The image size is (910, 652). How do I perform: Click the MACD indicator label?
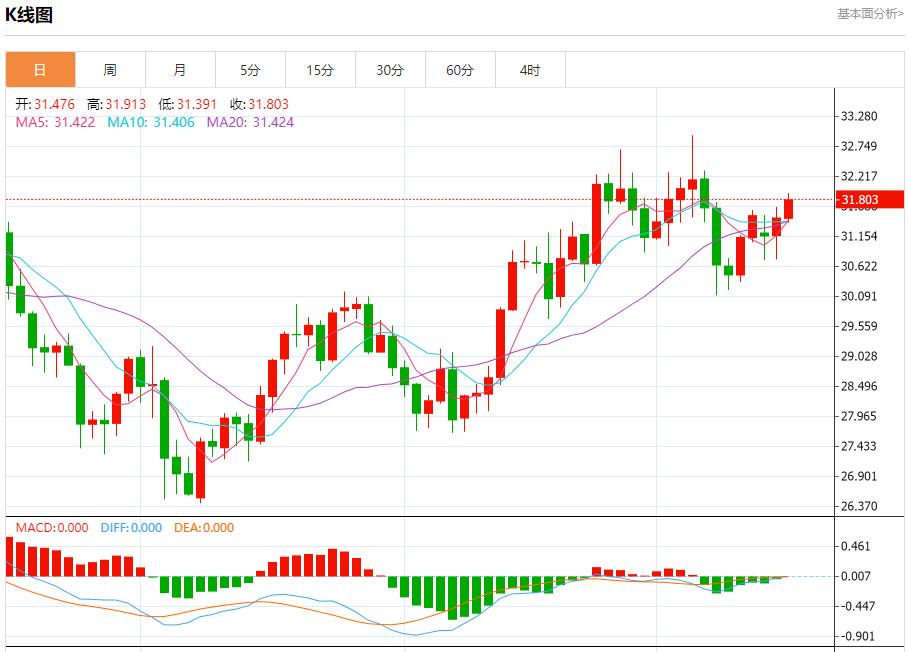51,528
